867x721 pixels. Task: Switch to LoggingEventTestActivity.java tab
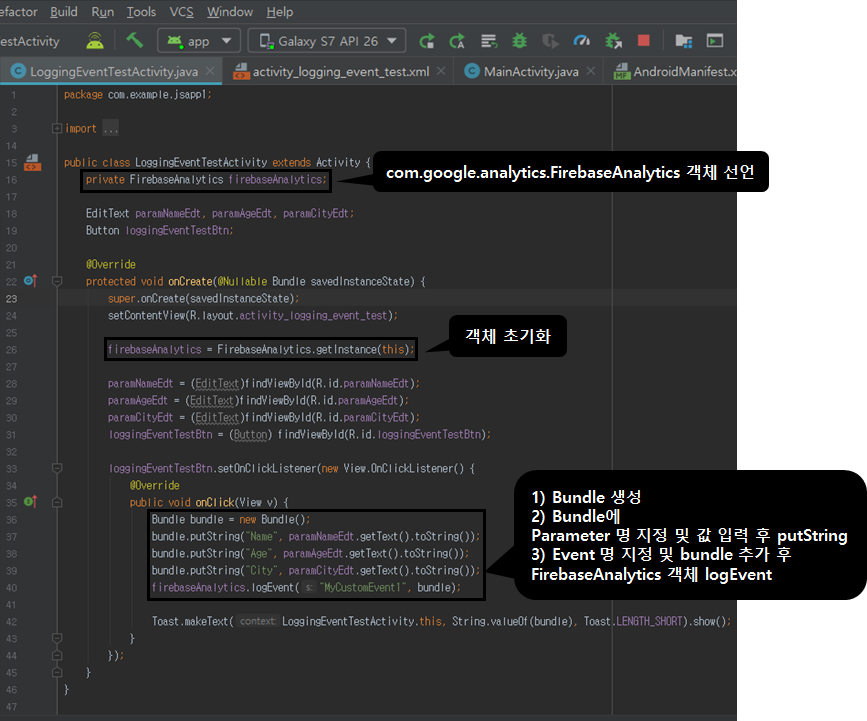[x=111, y=71]
